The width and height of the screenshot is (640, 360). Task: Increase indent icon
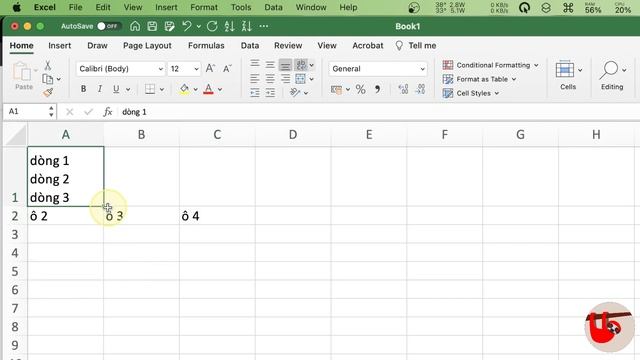(270, 93)
